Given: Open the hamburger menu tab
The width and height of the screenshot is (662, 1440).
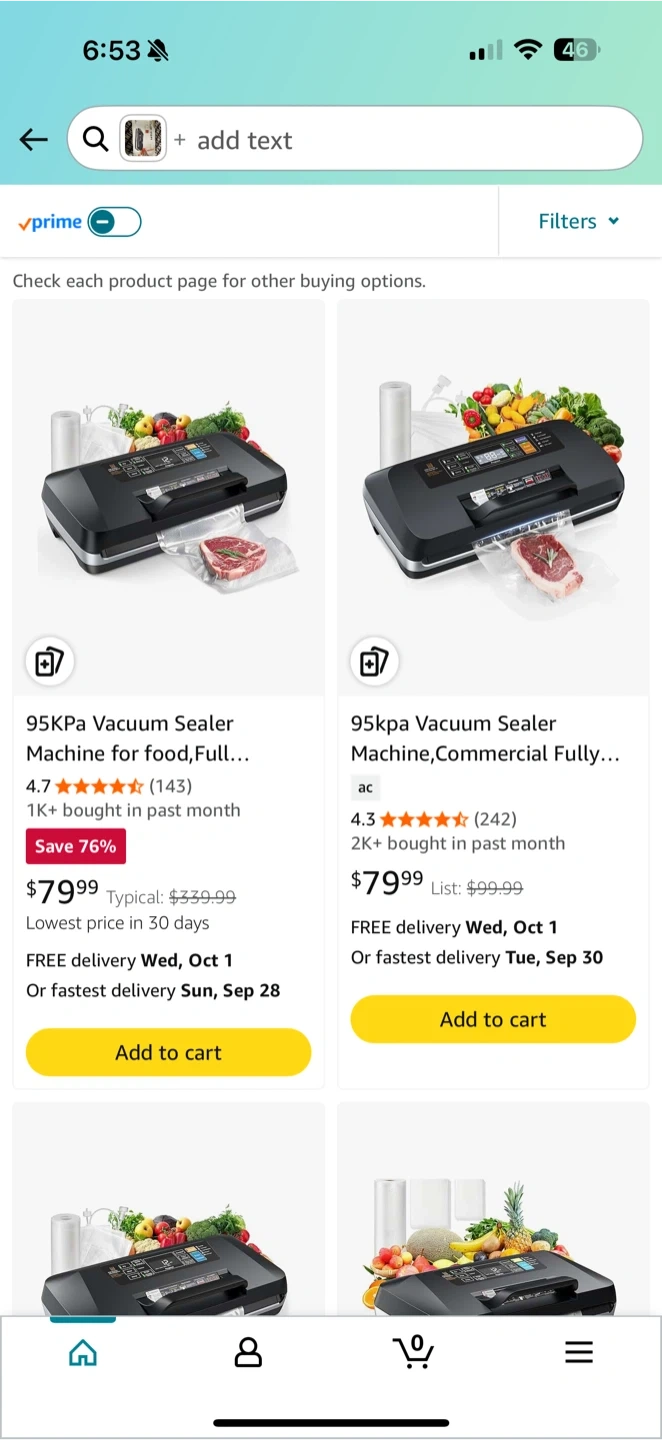Looking at the screenshot, I should coord(579,1353).
